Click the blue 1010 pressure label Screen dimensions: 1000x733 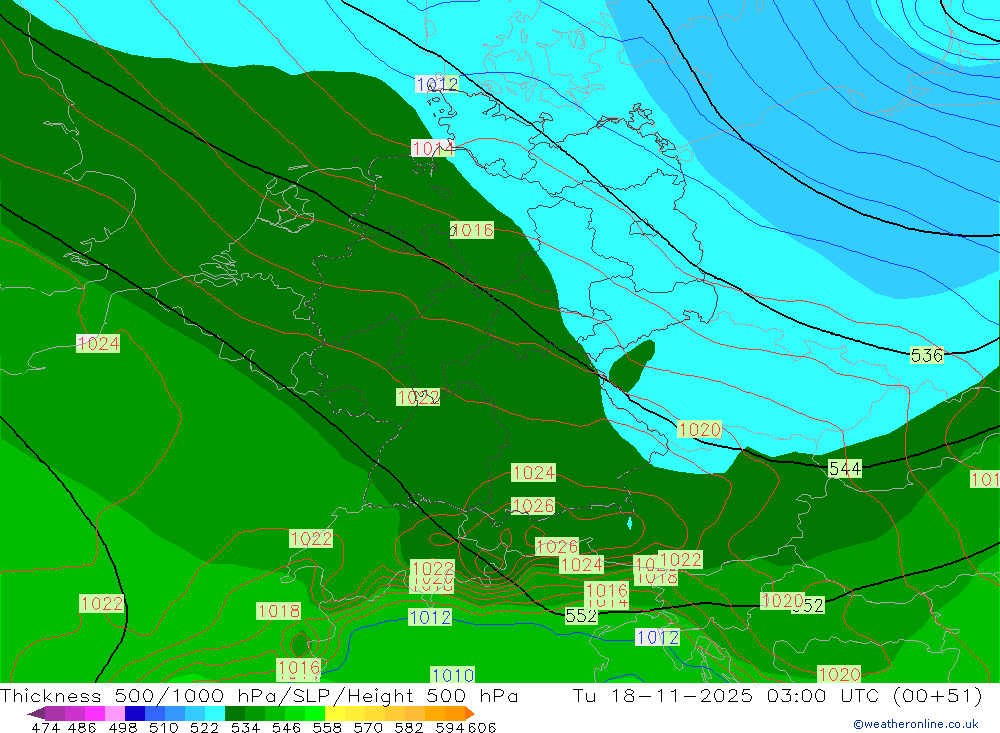pos(453,675)
